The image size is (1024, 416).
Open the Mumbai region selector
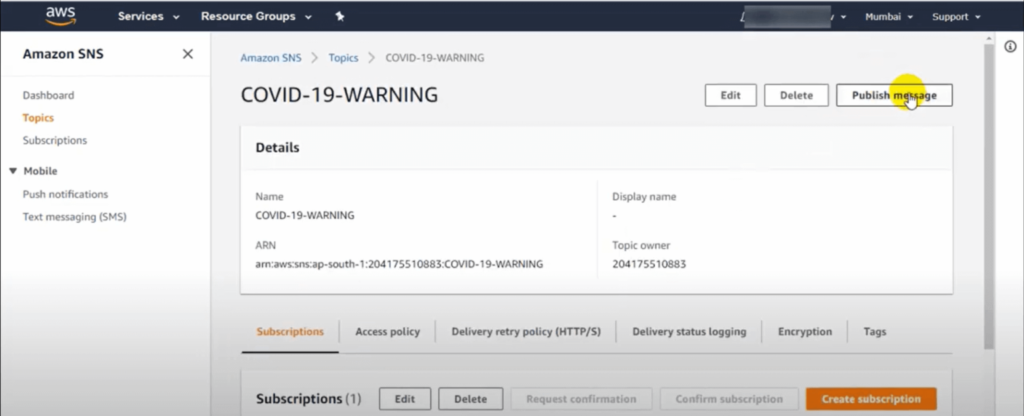point(889,17)
